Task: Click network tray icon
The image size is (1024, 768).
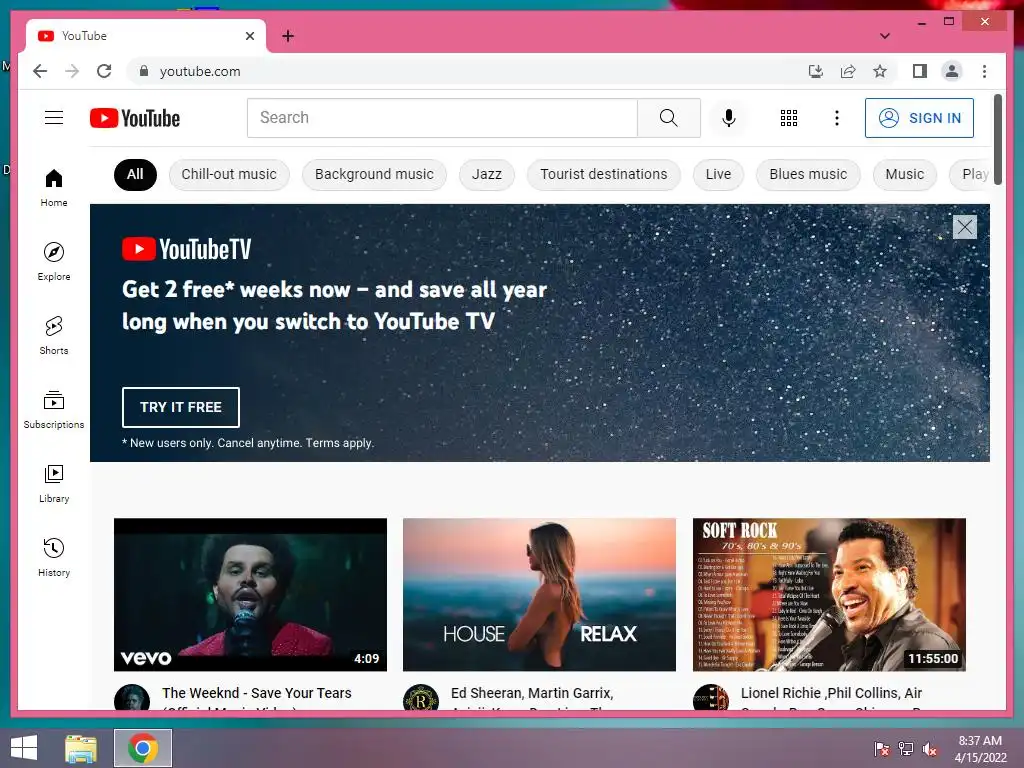Action: coord(906,749)
